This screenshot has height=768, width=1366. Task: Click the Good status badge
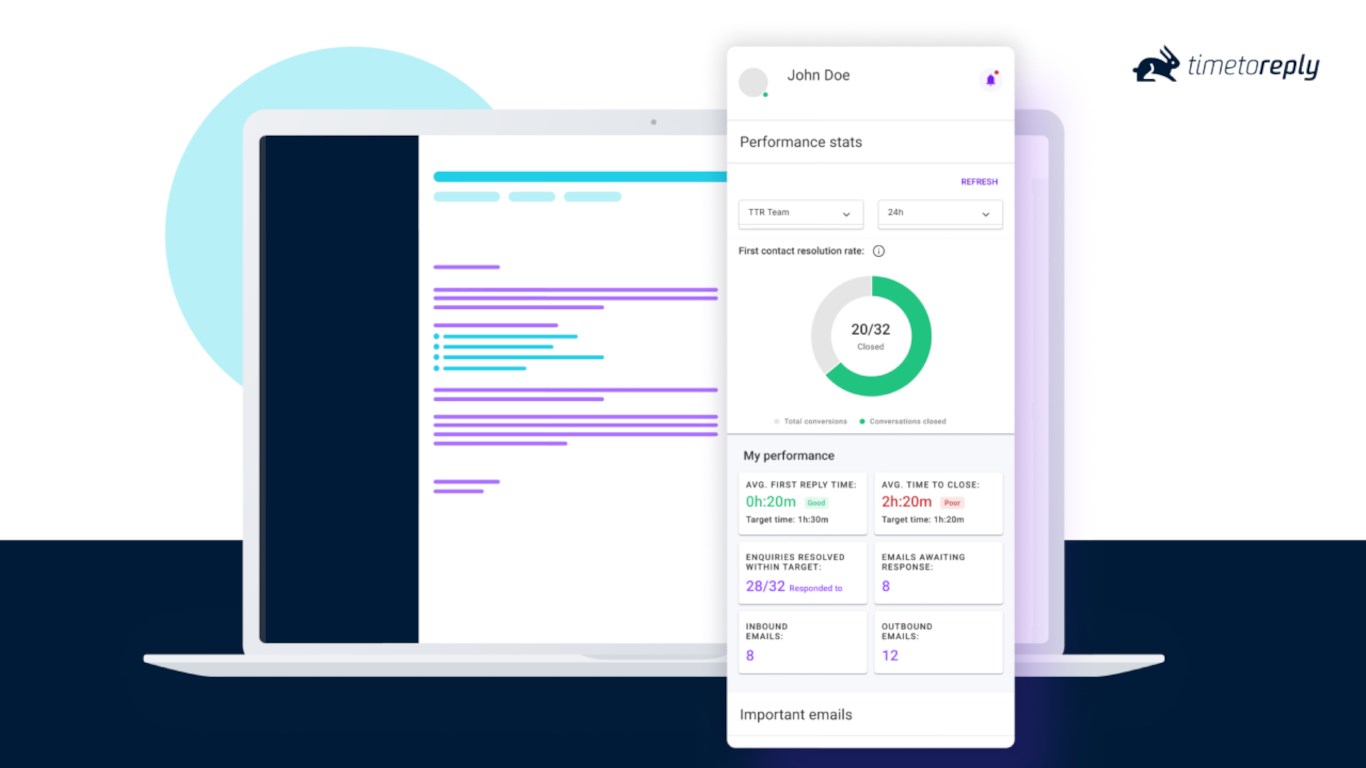tap(816, 503)
